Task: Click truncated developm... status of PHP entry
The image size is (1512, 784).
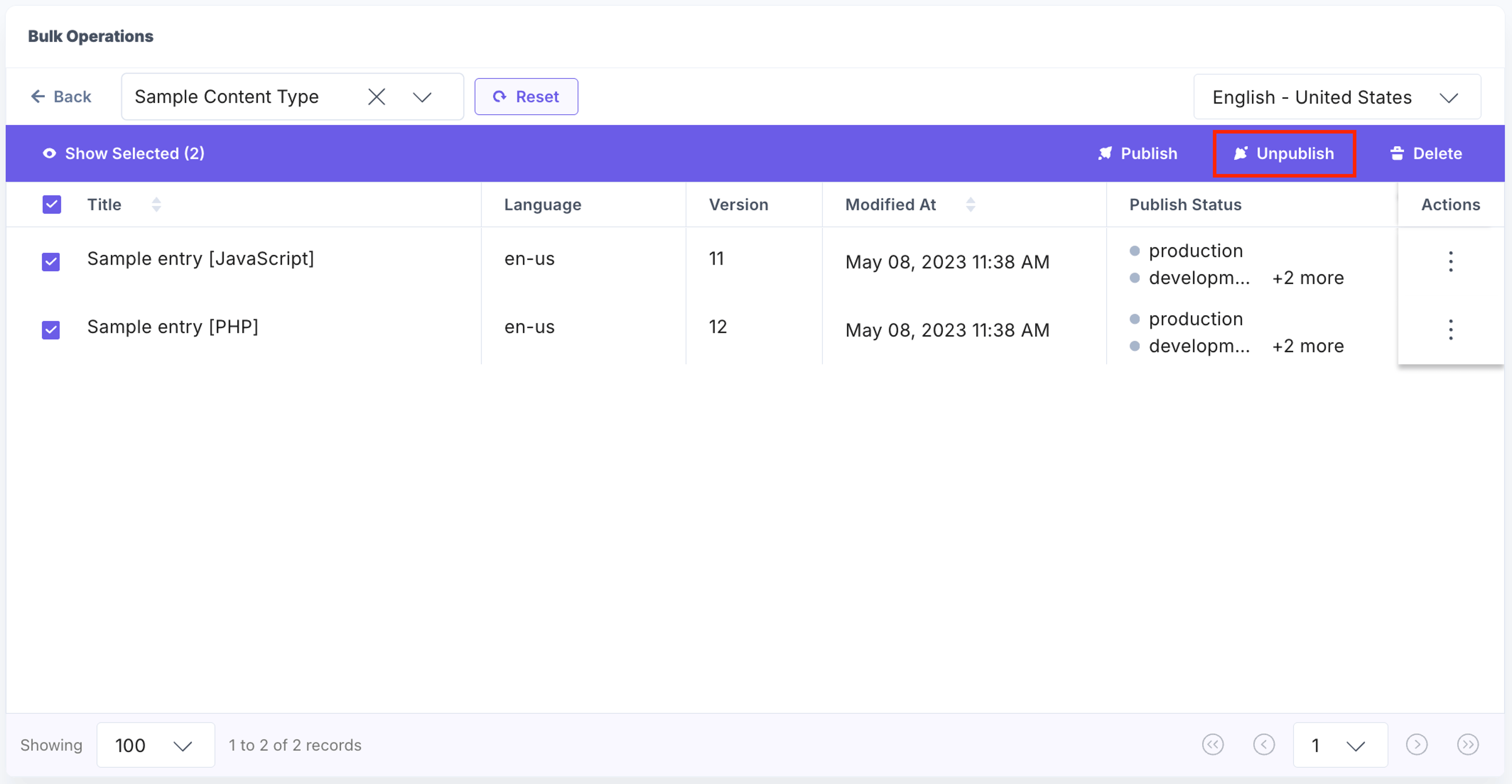Action: click(x=1199, y=346)
